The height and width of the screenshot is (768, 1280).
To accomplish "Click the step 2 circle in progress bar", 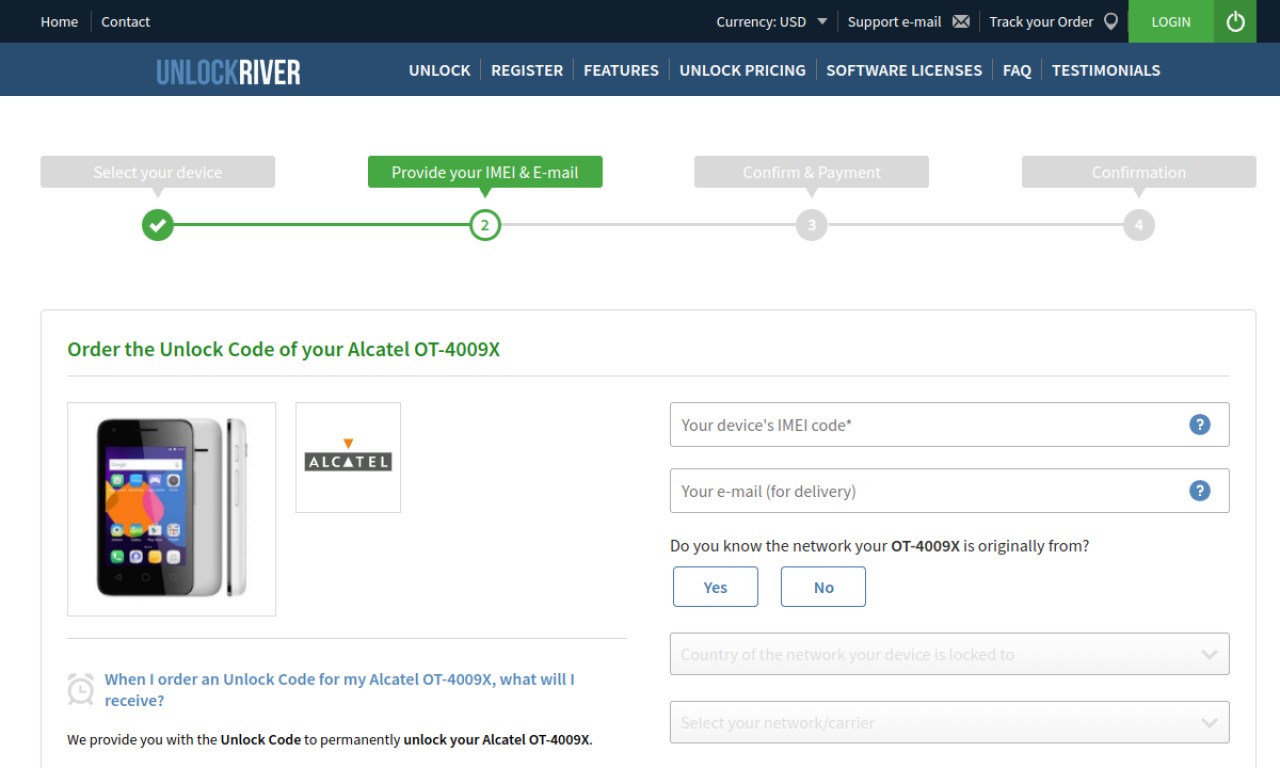I will point(485,225).
